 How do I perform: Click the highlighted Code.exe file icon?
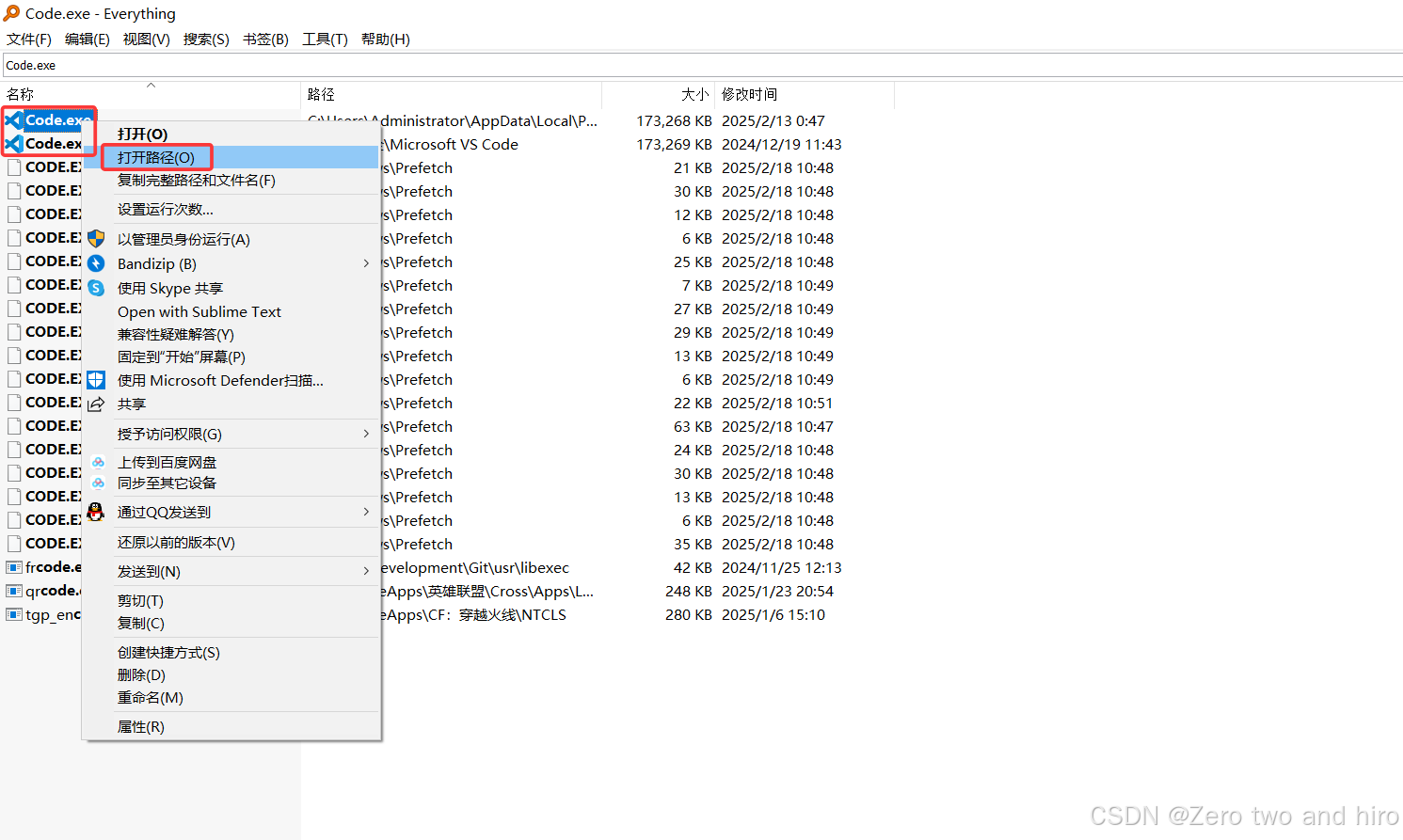(x=13, y=120)
